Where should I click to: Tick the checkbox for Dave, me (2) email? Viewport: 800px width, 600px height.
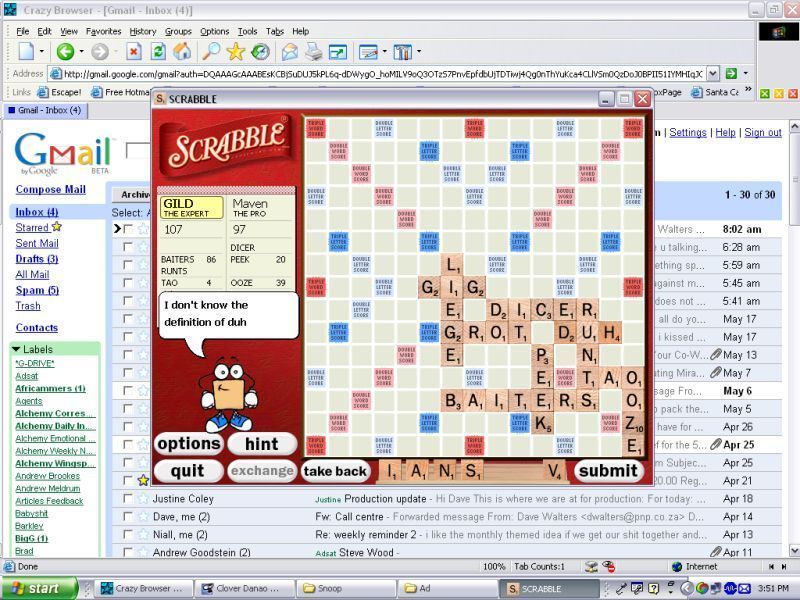(x=128, y=516)
